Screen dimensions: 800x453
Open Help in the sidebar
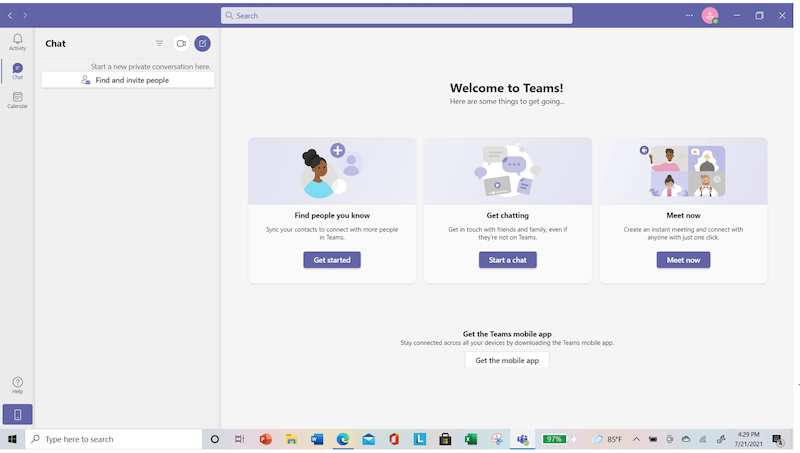pyautogui.click(x=17, y=385)
